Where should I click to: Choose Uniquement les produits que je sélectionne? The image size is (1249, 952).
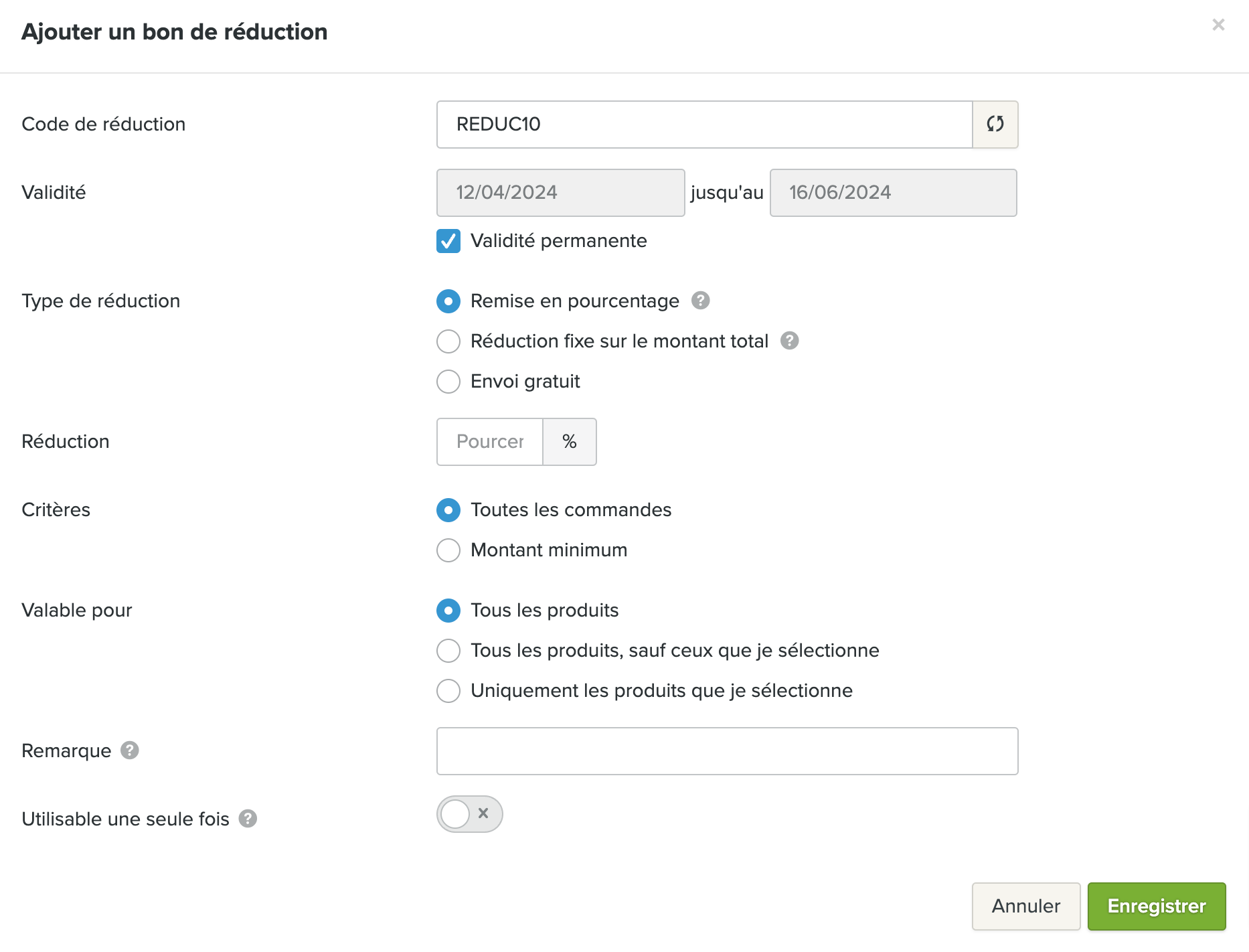click(448, 691)
